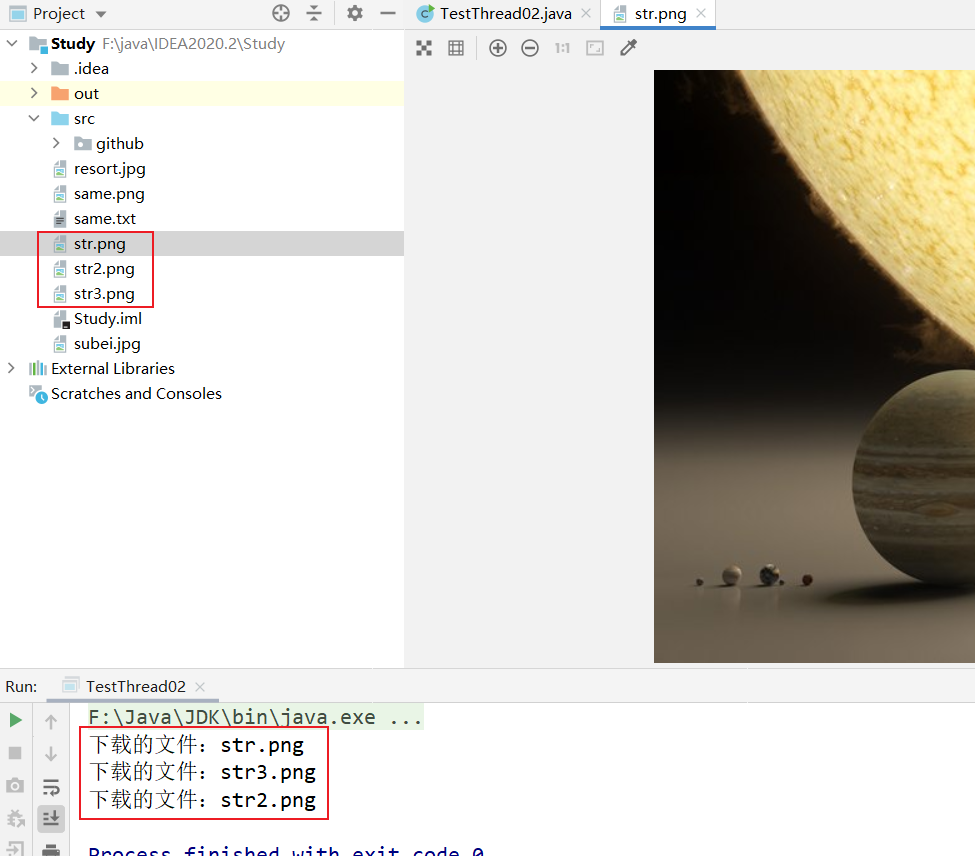Click the Zoom Out icon in image toolbar
This screenshot has width=975, height=856.
(530, 48)
